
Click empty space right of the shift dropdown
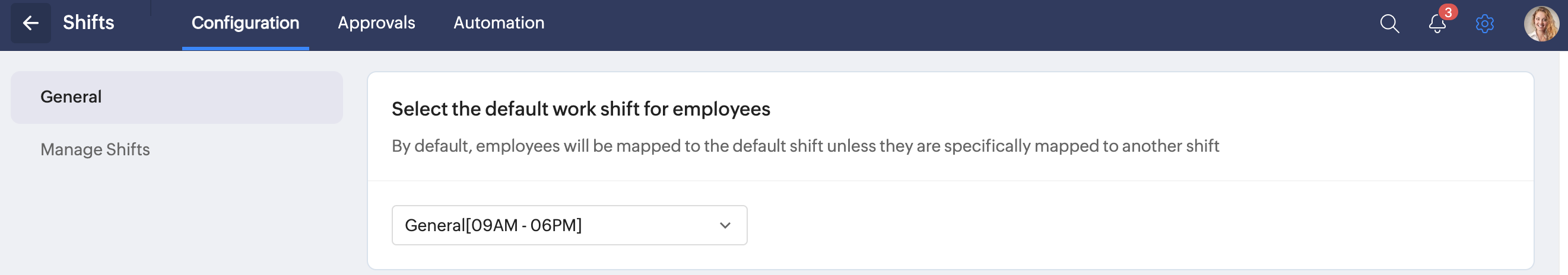pyautogui.click(x=1096, y=225)
